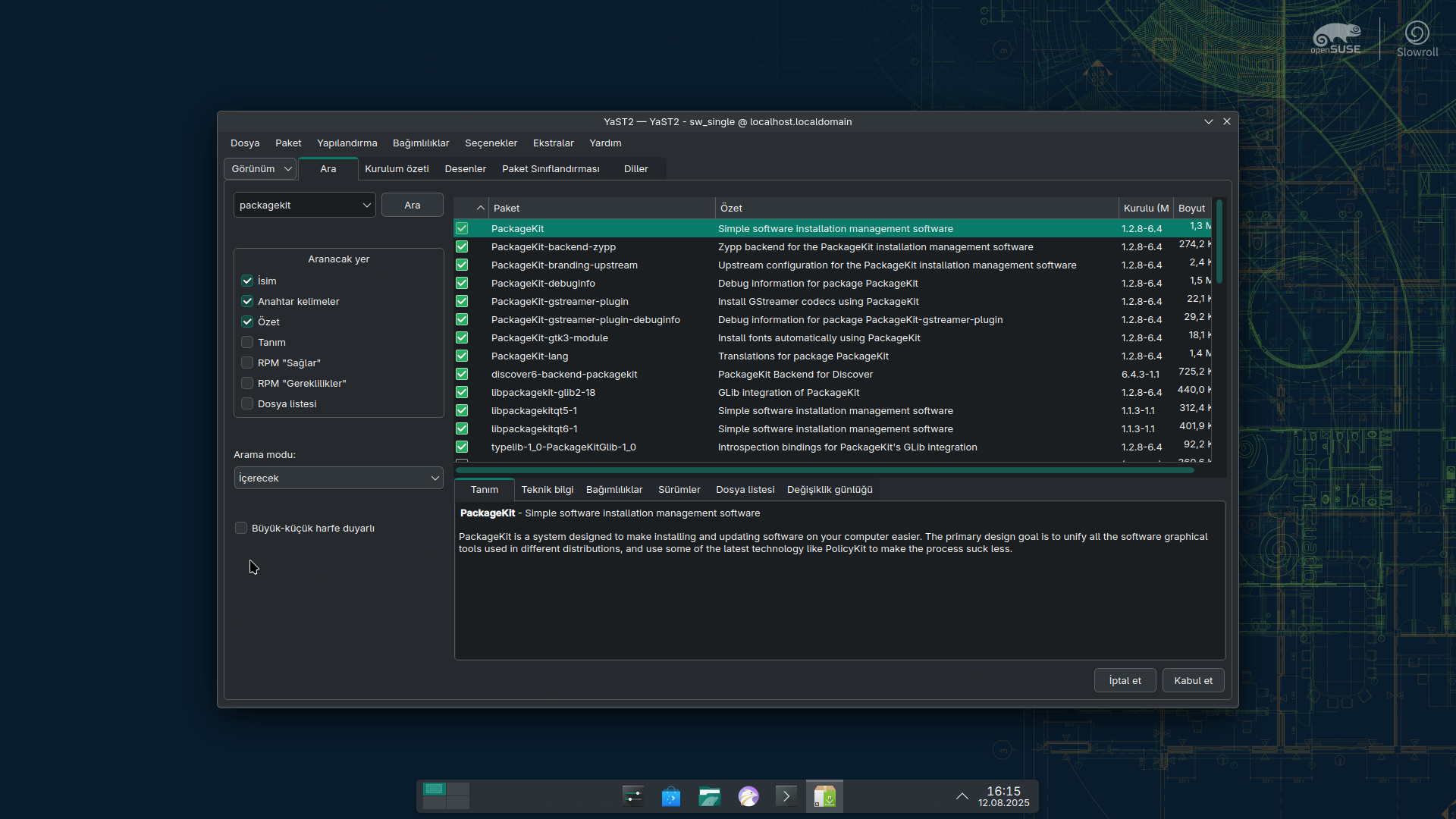
Task: Select the libpackagekit-glib2-18 package row
Action: click(832, 392)
